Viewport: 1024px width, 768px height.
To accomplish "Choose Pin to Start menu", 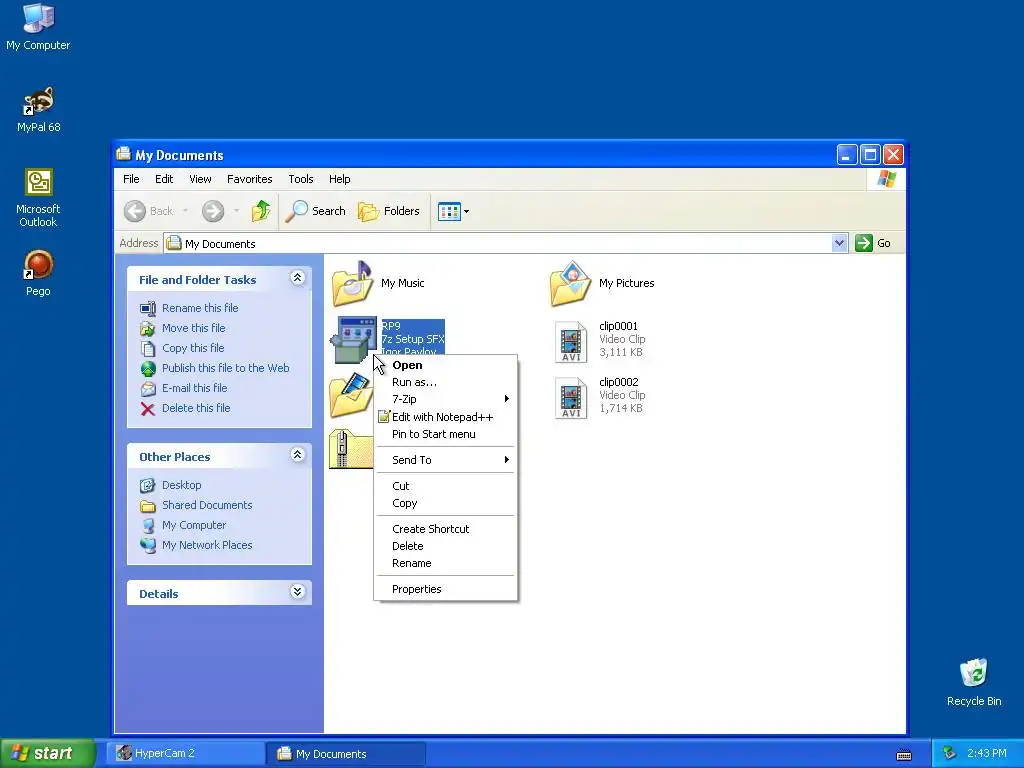I will click(445, 434).
